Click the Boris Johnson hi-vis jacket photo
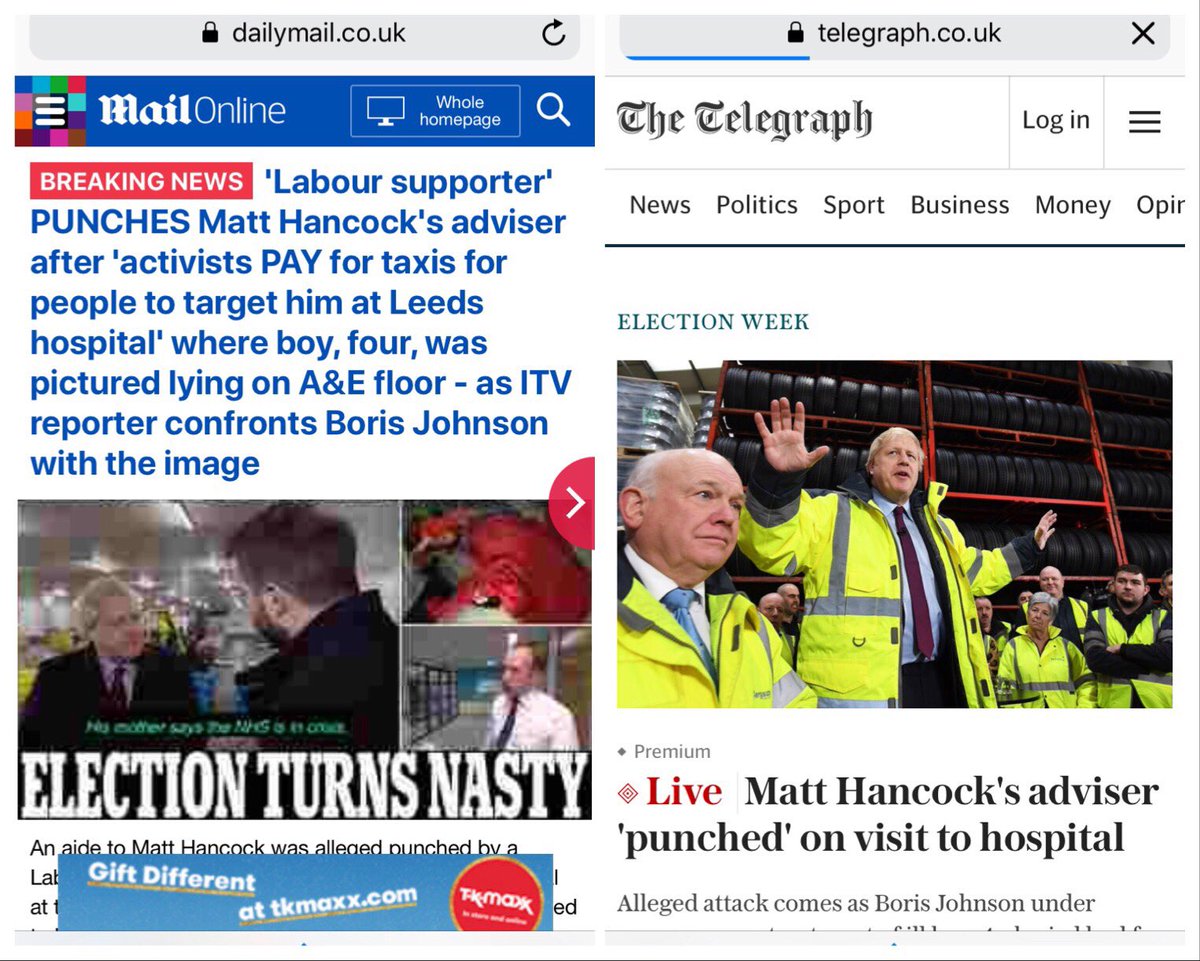This screenshot has width=1200, height=961. click(894, 534)
